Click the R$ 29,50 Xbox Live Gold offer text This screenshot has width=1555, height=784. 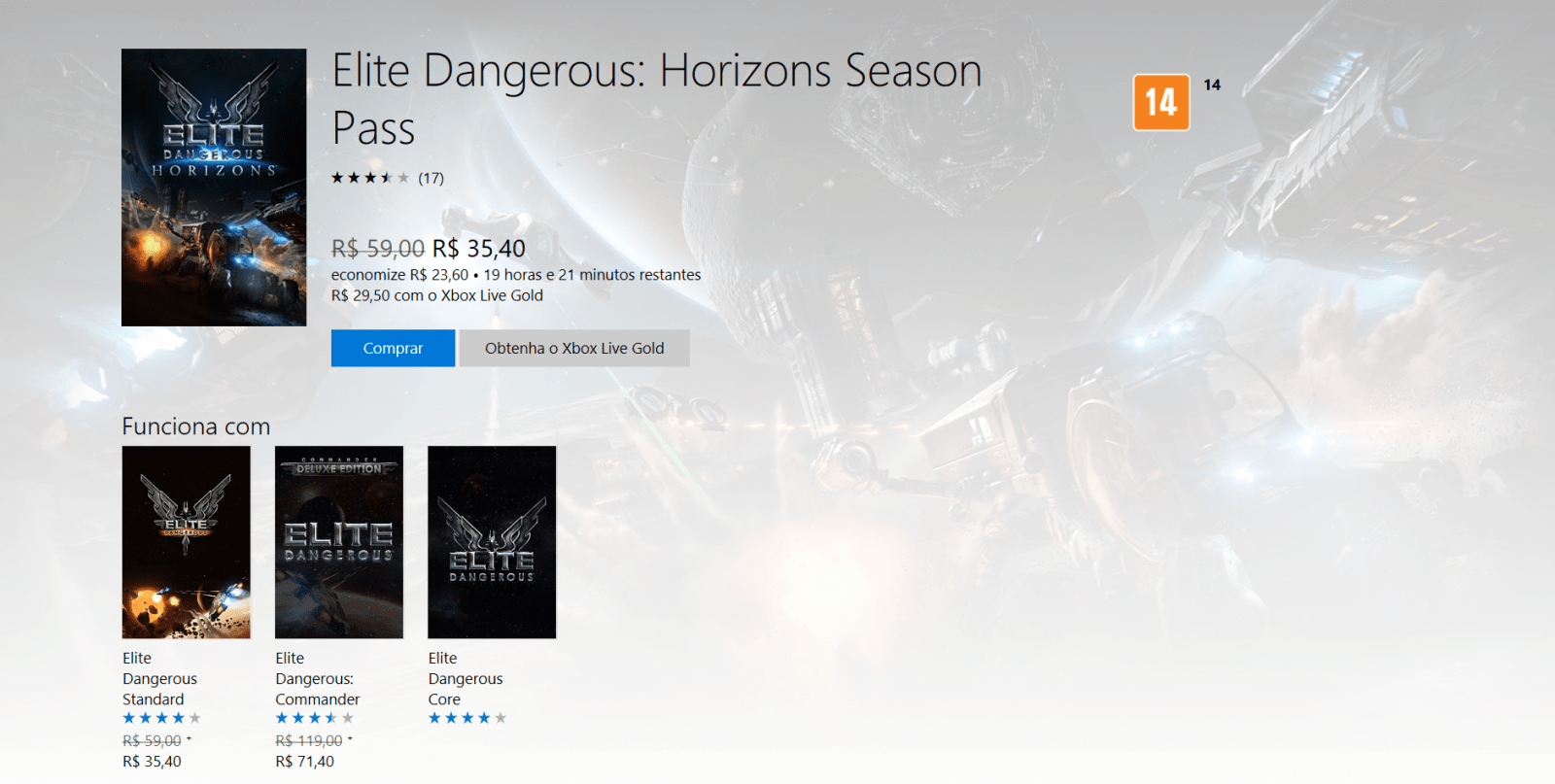pyautogui.click(x=437, y=295)
